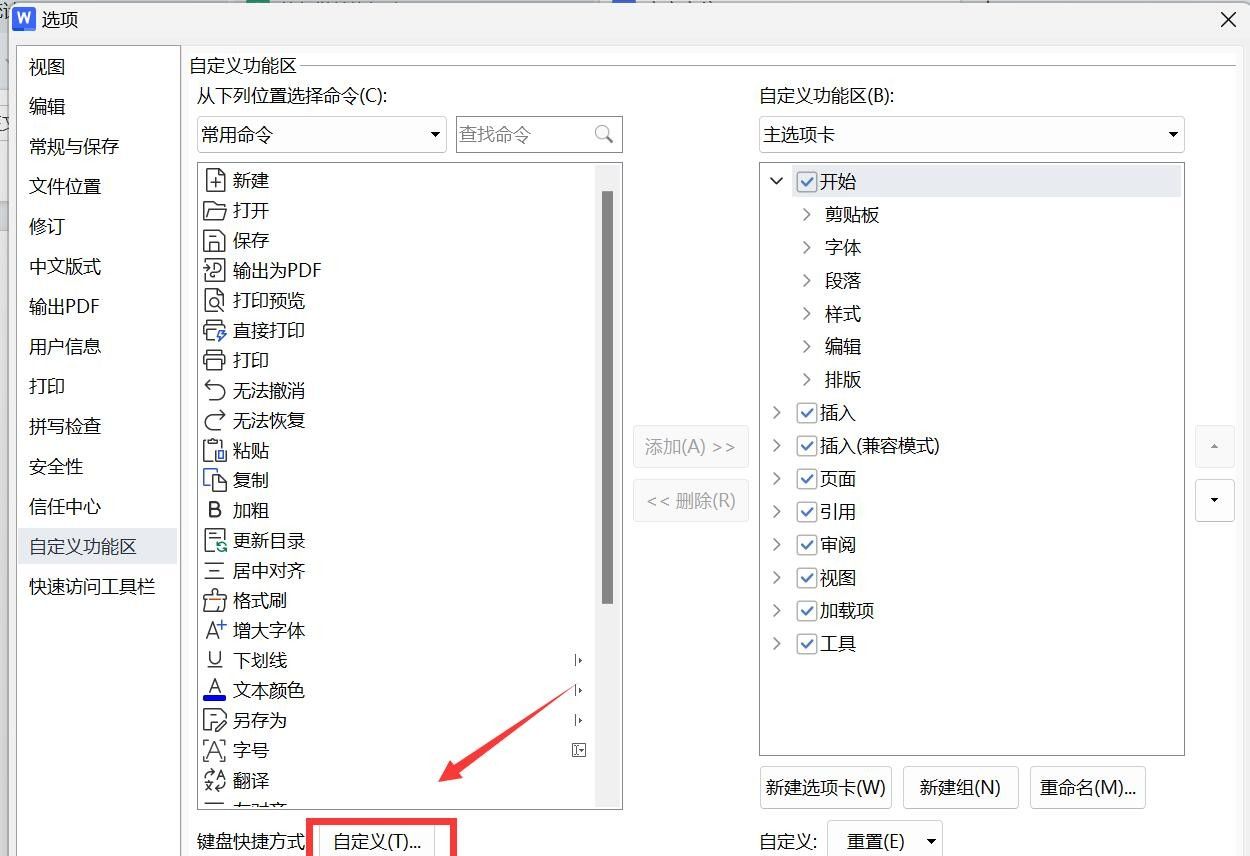Viewport: 1250px width, 856px height.
Task: Click the color bar on 文本颜色 icon
Action: click(214, 697)
